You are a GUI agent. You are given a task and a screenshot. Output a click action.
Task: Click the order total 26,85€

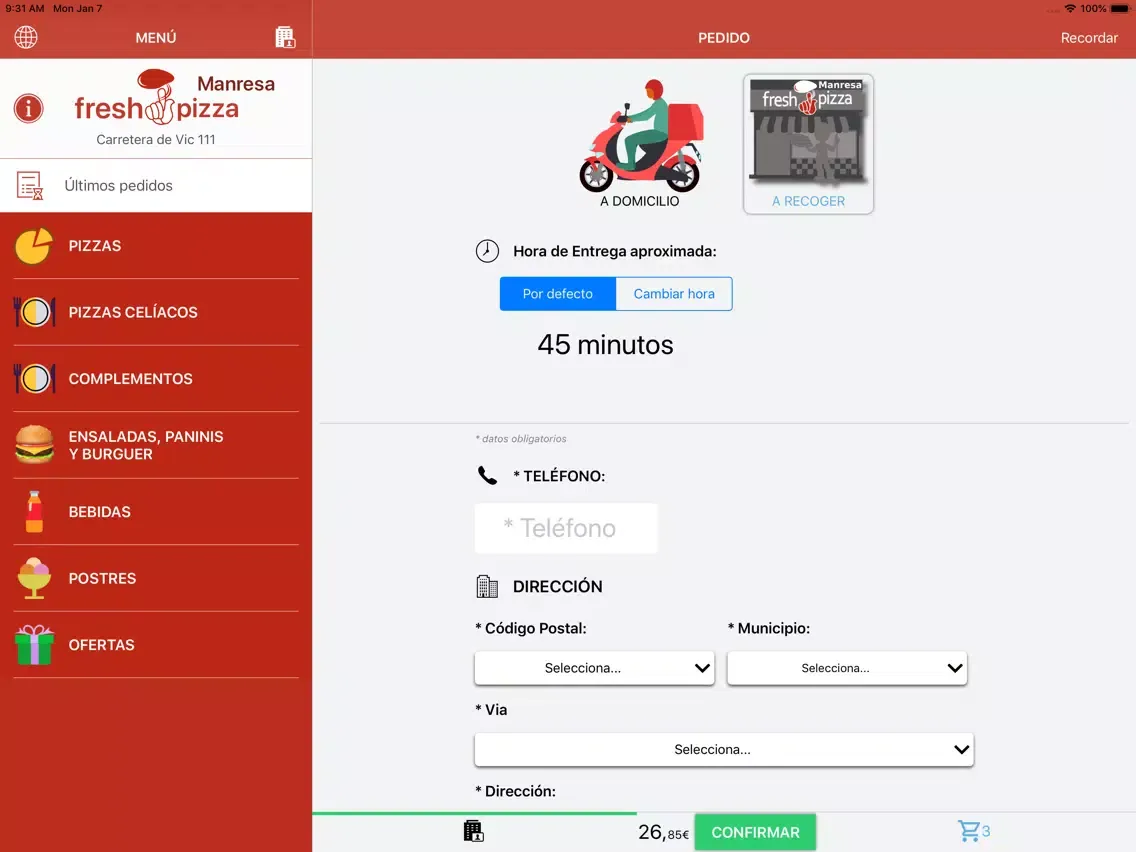click(x=663, y=832)
